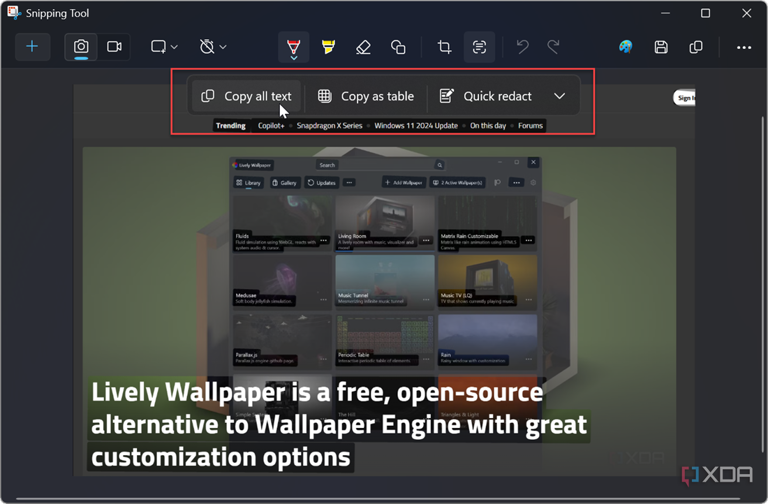This screenshot has height=504, width=768.
Task: Click the Medusae wallpaper thumbnail
Action: 282,282
